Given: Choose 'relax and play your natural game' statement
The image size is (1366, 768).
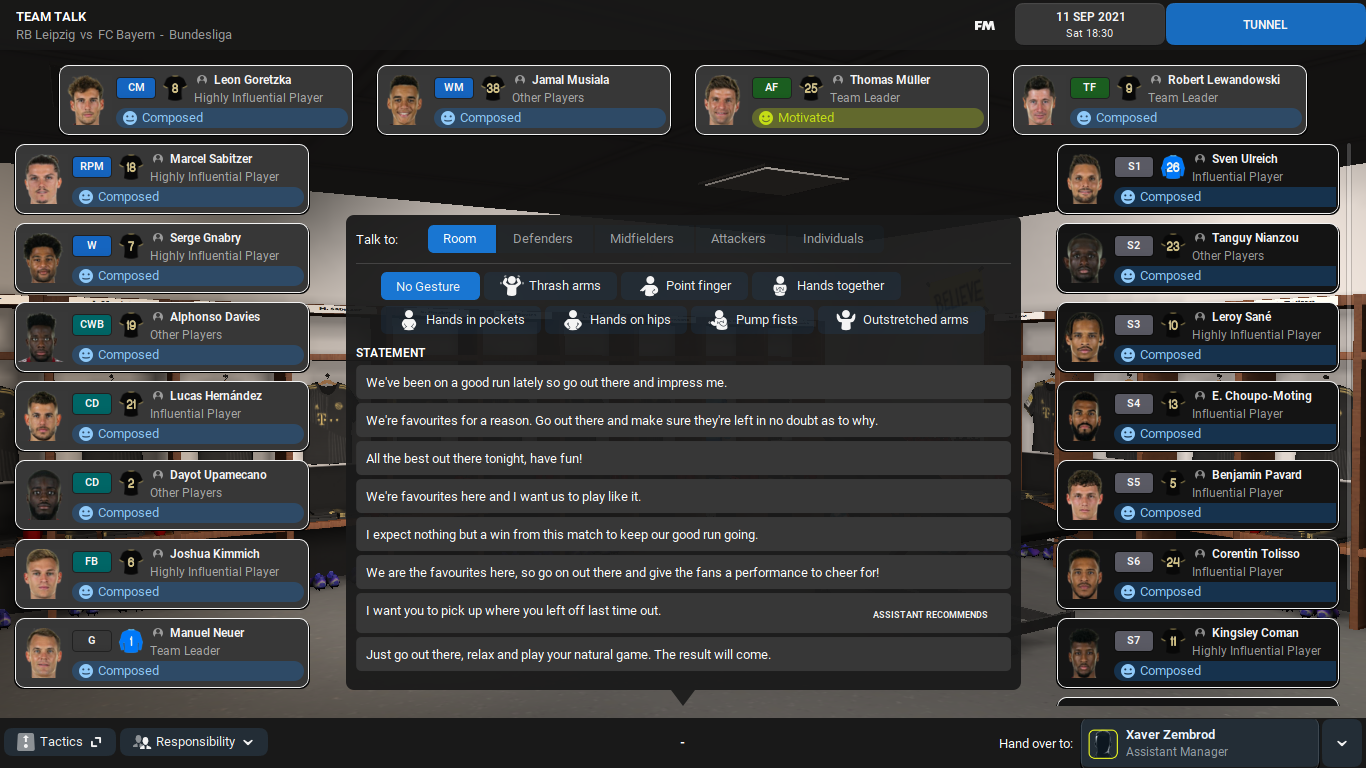Looking at the screenshot, I should point(683,654).
